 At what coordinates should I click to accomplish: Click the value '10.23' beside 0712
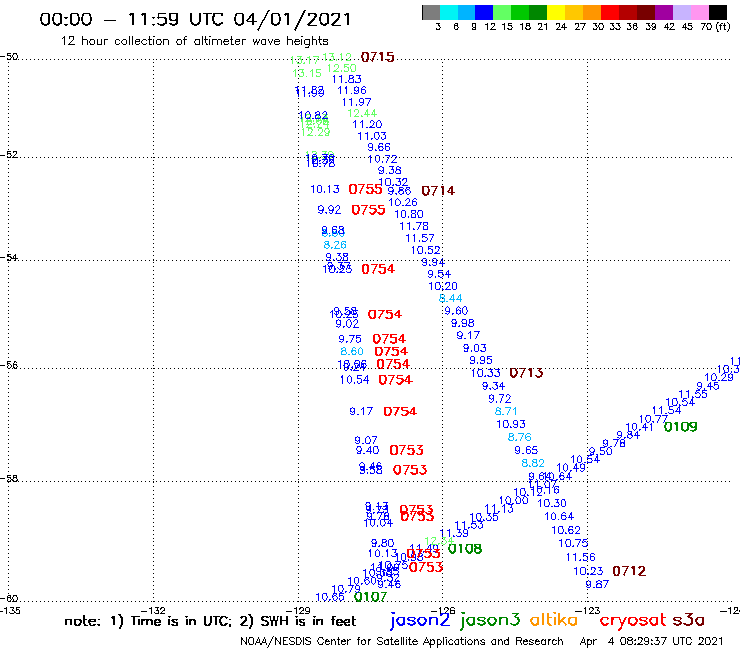589,571
